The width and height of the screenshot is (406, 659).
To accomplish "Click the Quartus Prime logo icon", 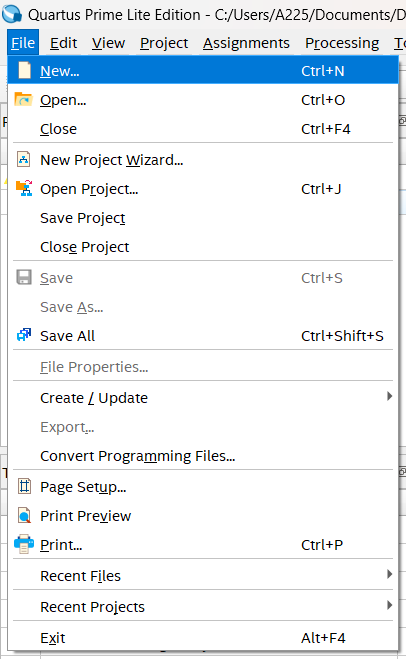I will coord(11,14).
